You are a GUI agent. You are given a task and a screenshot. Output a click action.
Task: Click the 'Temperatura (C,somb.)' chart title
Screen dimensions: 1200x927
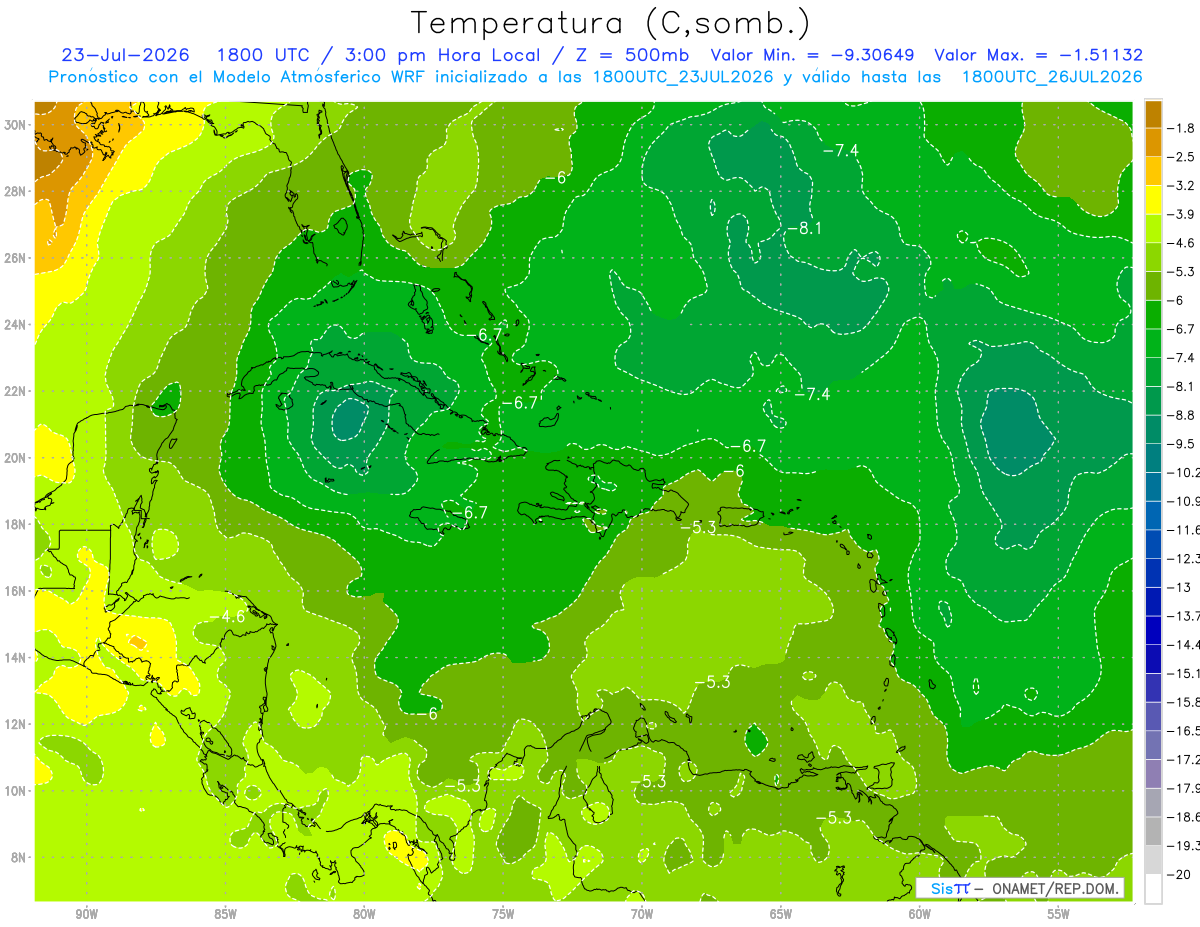[610, 23]
